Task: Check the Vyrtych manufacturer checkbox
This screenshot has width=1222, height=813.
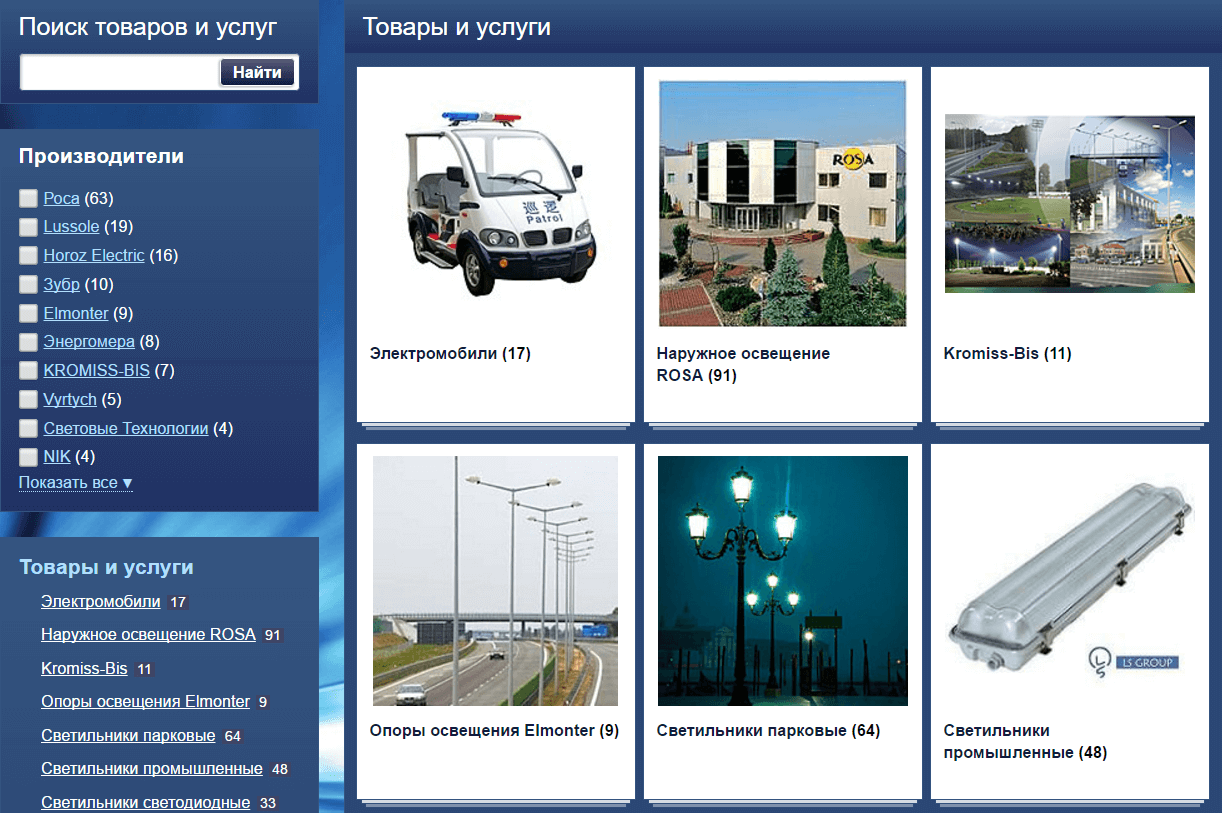Action: pyautogui.click(x=28, y=400)
